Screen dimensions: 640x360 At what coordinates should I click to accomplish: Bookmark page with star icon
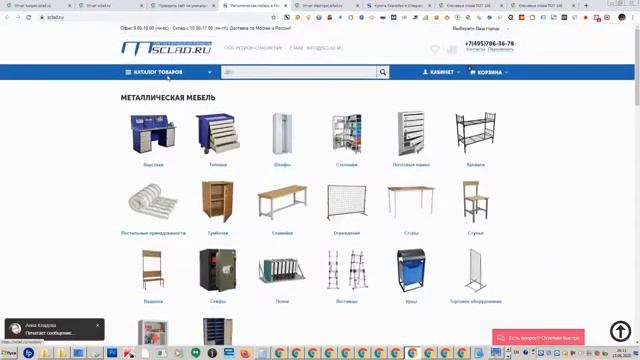274,18
